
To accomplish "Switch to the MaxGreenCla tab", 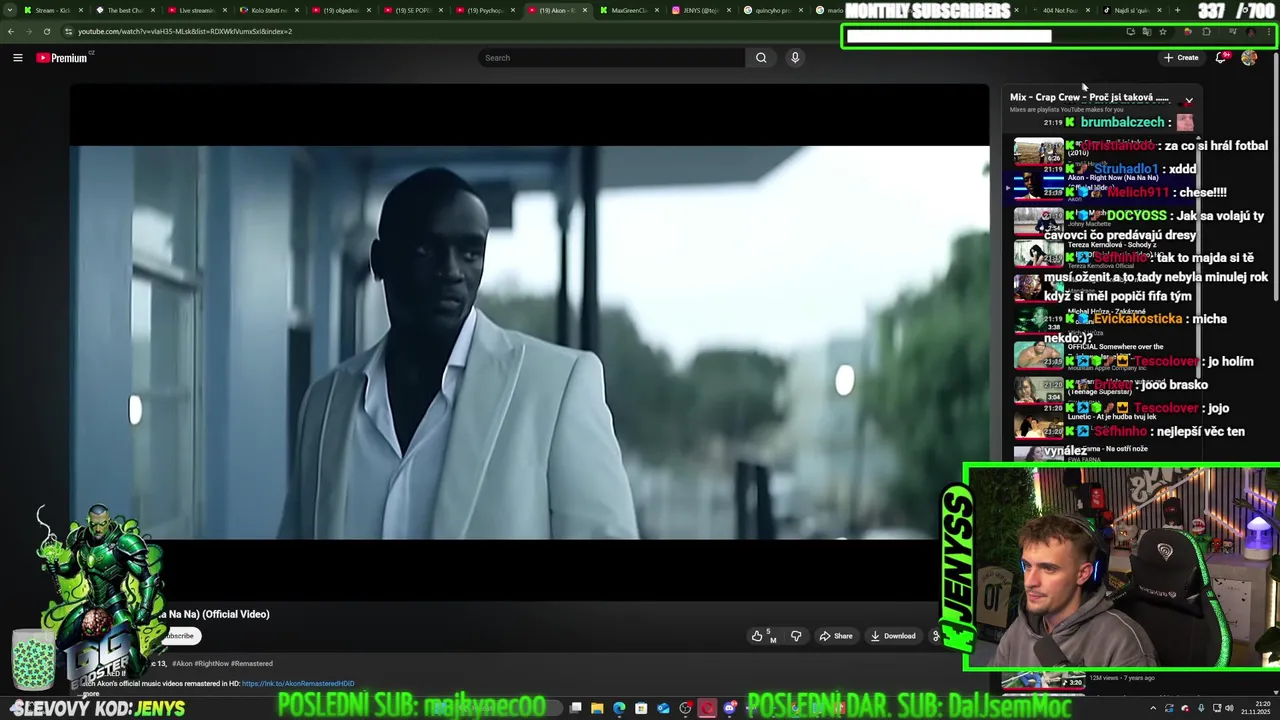I will pyautogui.click(x=629, y=10).
